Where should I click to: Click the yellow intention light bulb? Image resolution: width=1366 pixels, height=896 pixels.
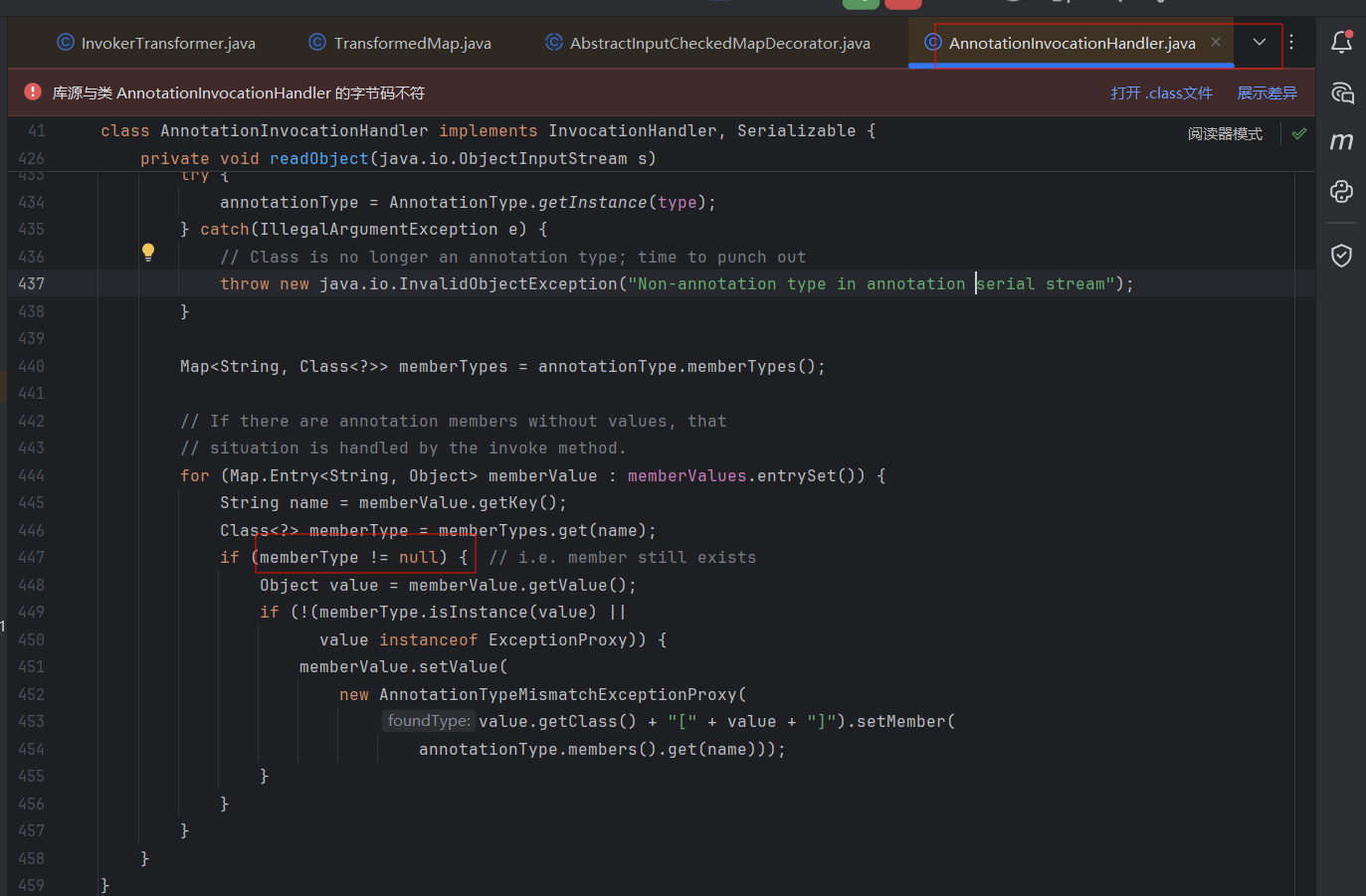(x=148, y=253)
